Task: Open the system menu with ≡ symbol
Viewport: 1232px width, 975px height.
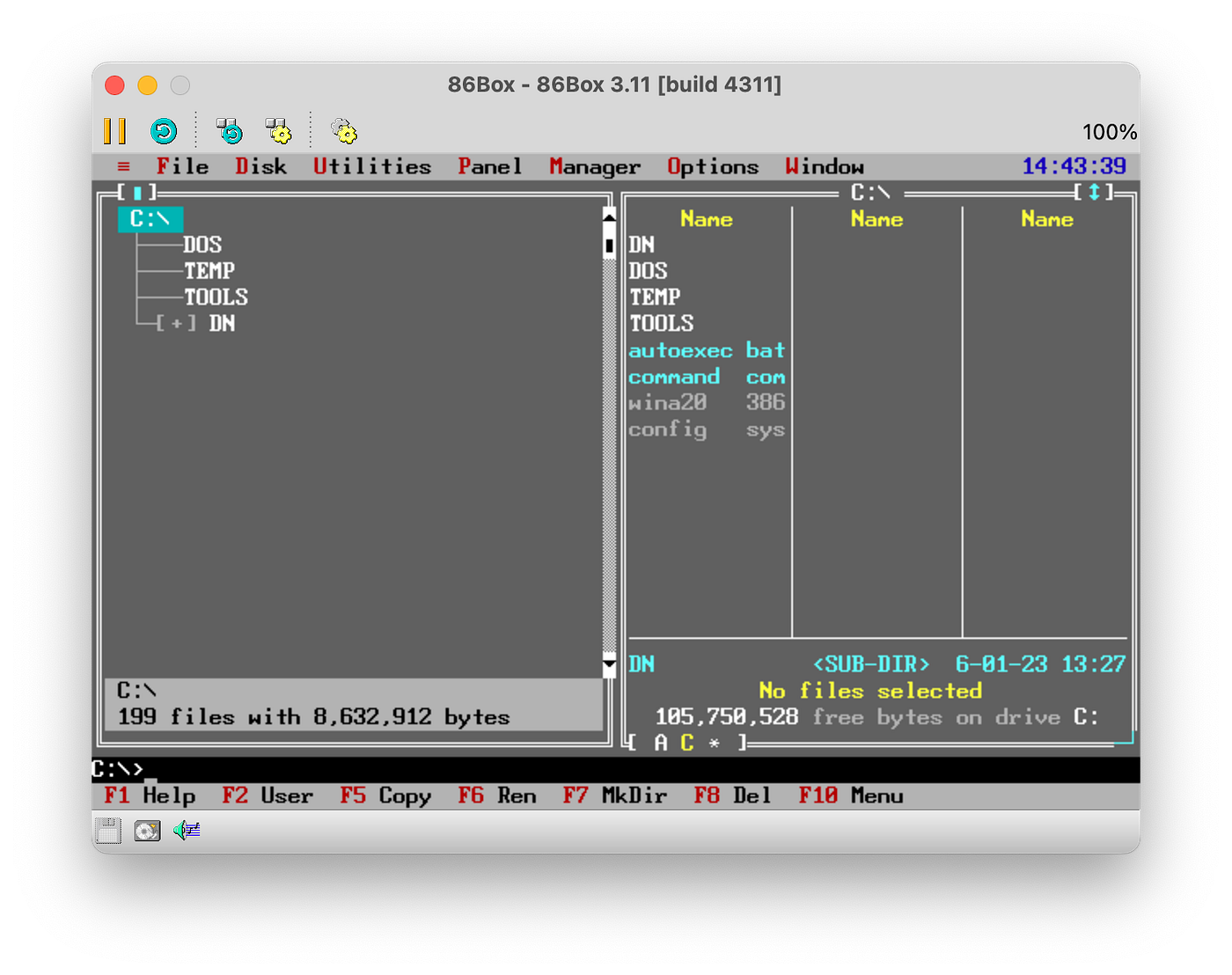Action: coord(123,166)
